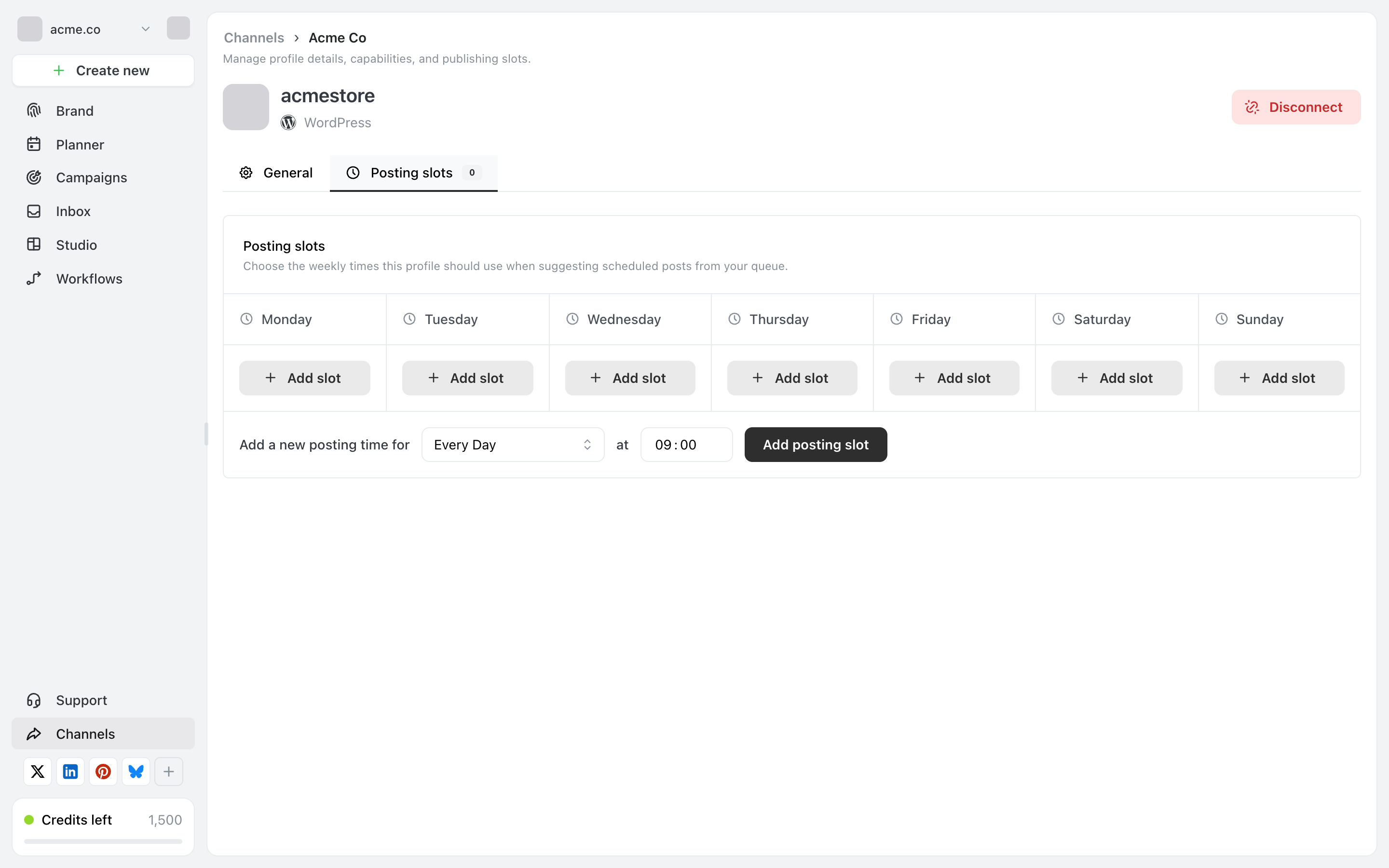Open the Studio section
The image size is (1389, 868).
[103, 244]
